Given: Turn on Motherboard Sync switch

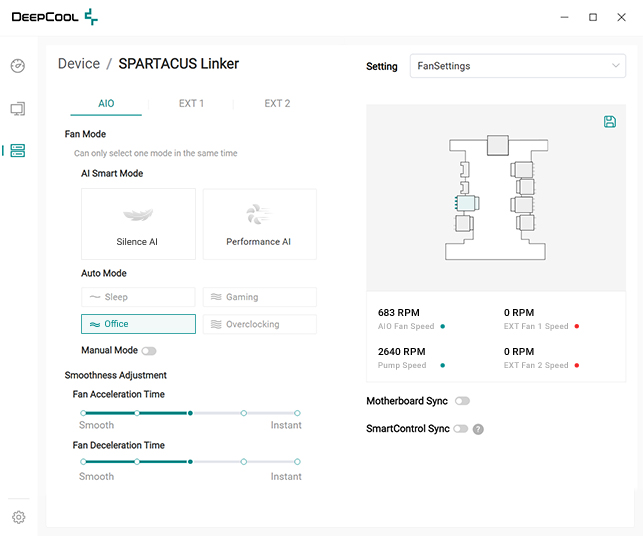Looking at the screenshot, I should point(462,401).
